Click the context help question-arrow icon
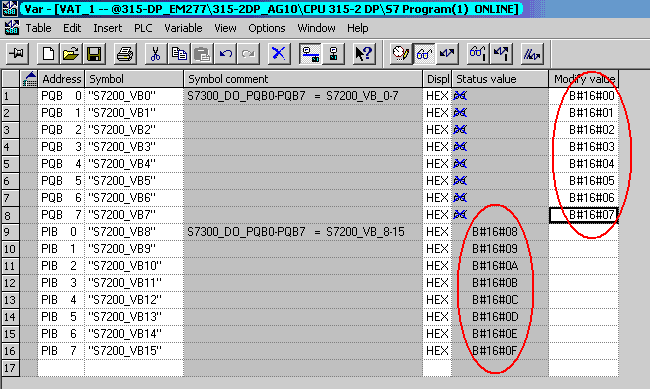This screenshot has height=389, width=650. (x=364, y=54)
